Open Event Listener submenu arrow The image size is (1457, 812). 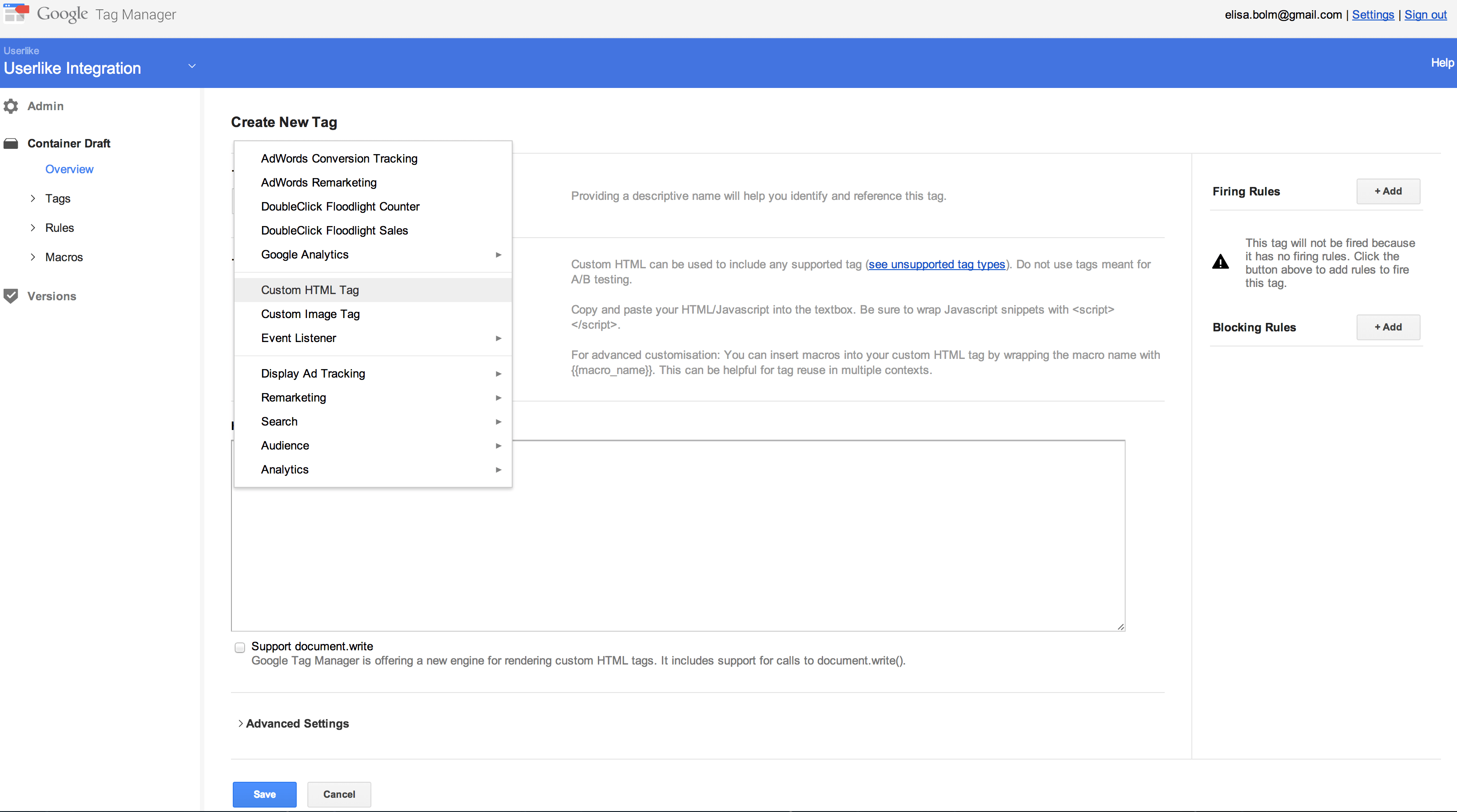(x=498, y=338)
